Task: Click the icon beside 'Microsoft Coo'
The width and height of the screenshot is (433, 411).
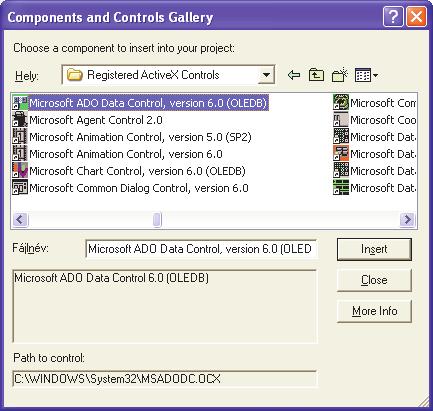Action: (x=341, y=120)
